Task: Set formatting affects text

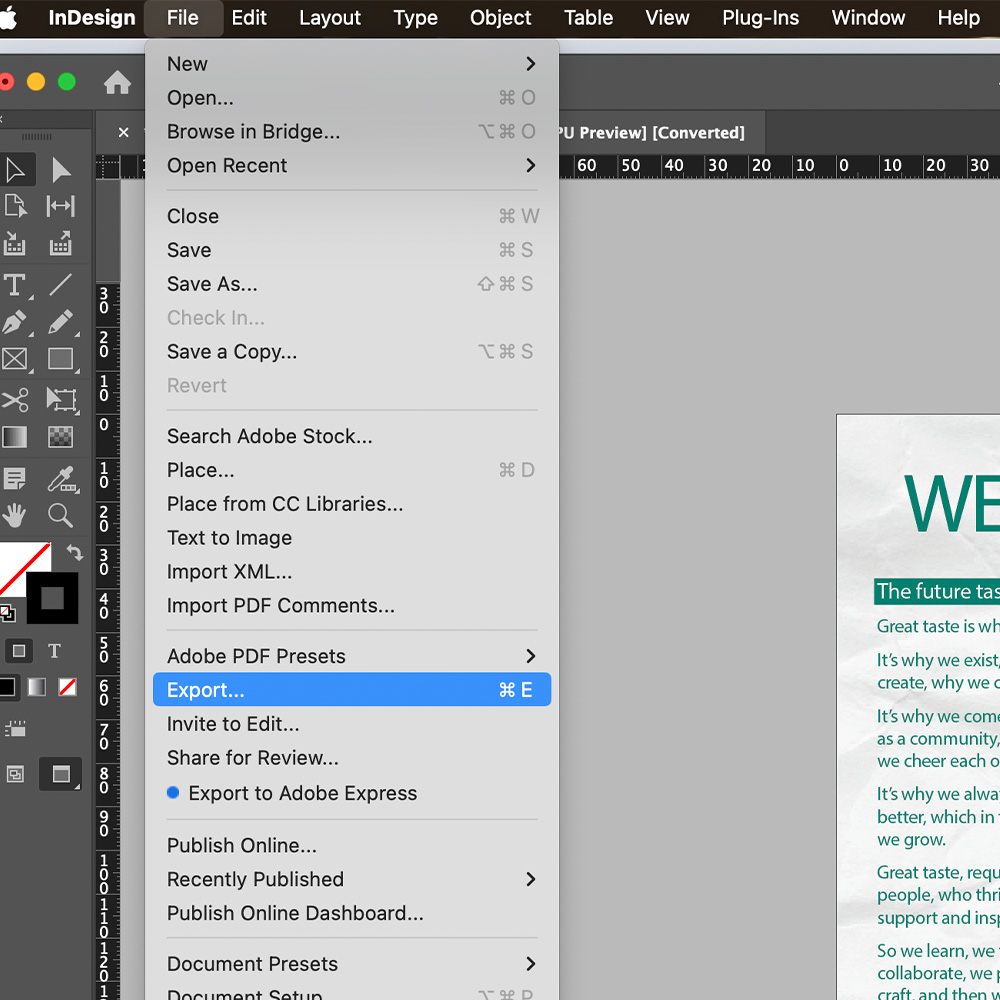Action: [54, 651]
